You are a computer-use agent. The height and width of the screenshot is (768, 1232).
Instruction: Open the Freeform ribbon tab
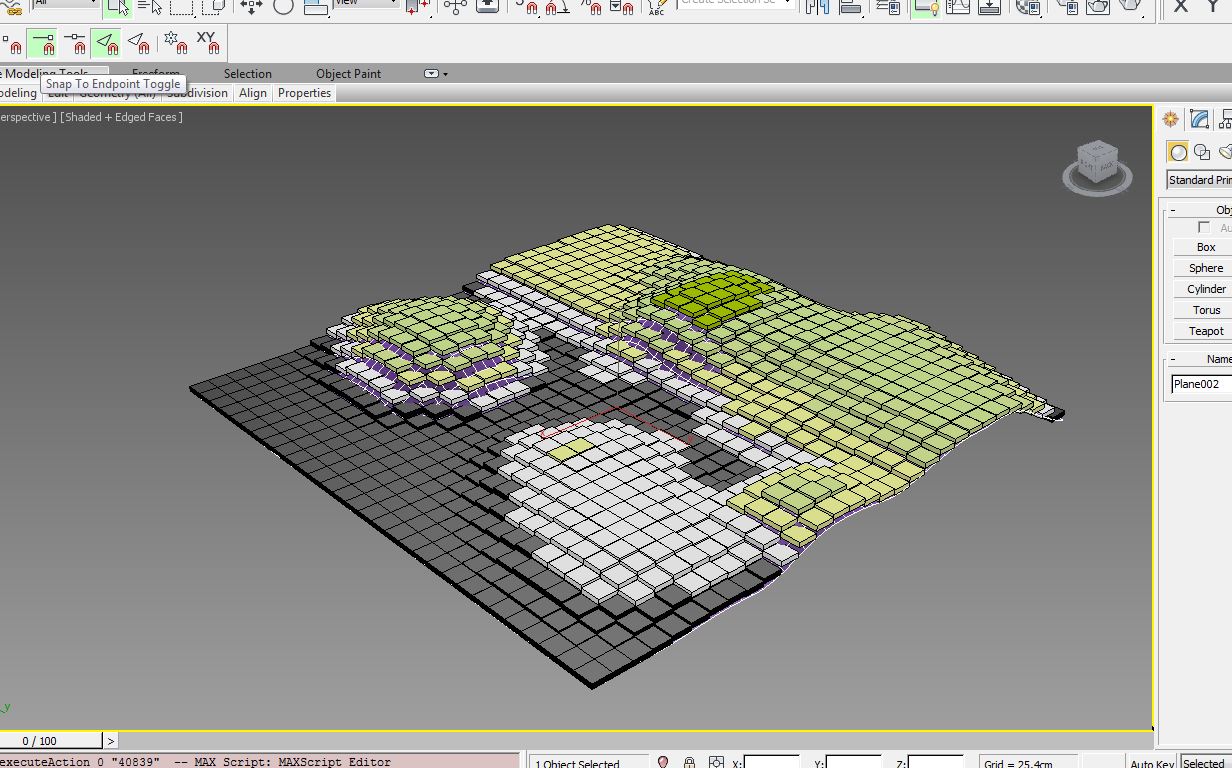[x=156, y=73]
